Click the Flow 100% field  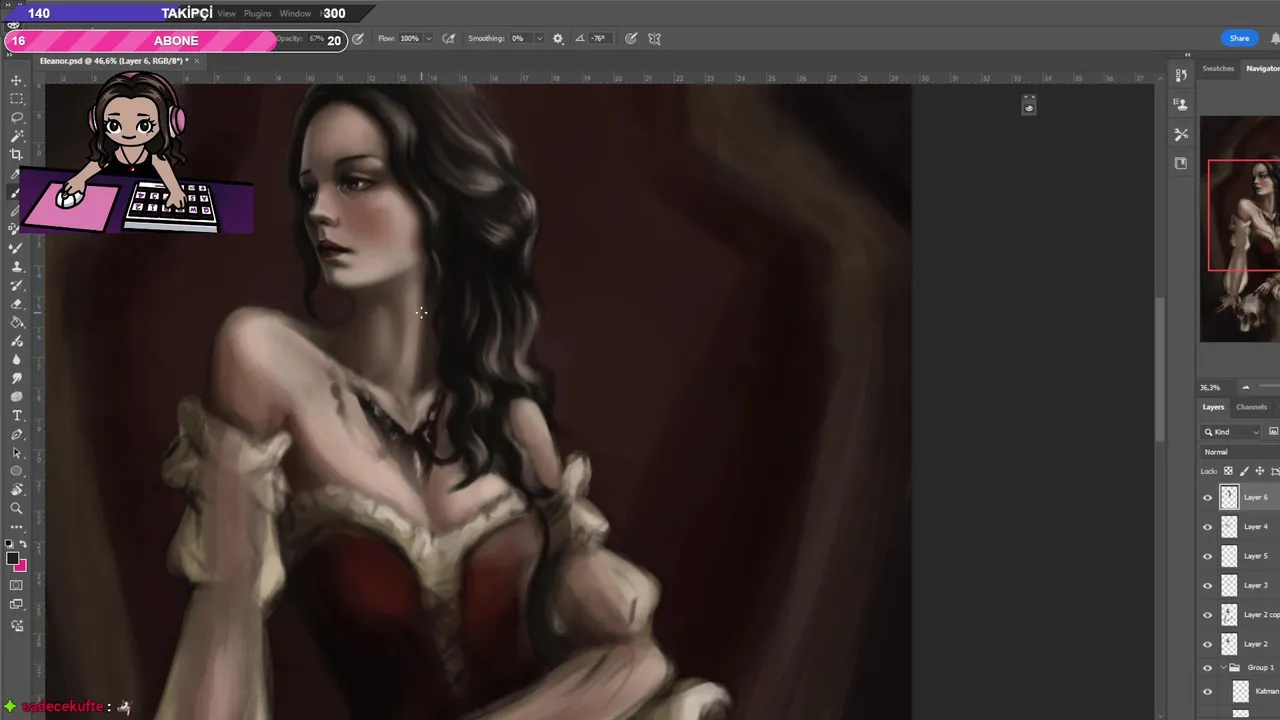pos(410,39)
